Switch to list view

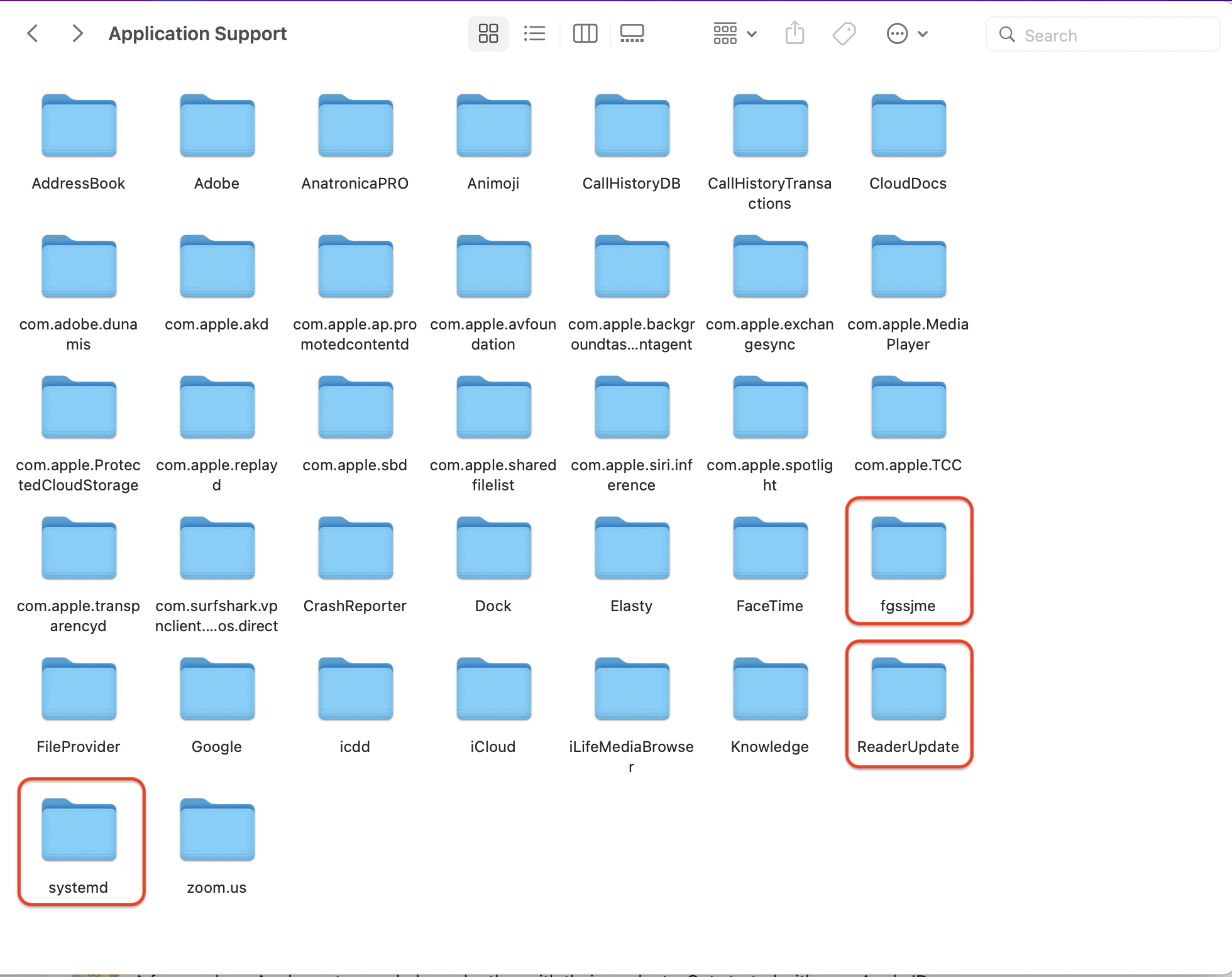(534, 34)
